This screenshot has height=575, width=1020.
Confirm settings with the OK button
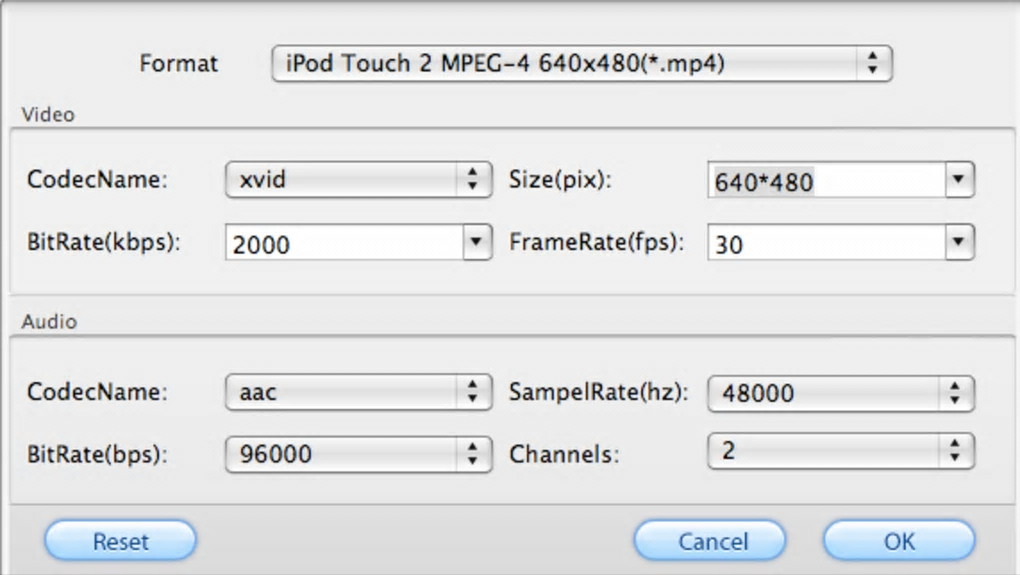point(899,542)
